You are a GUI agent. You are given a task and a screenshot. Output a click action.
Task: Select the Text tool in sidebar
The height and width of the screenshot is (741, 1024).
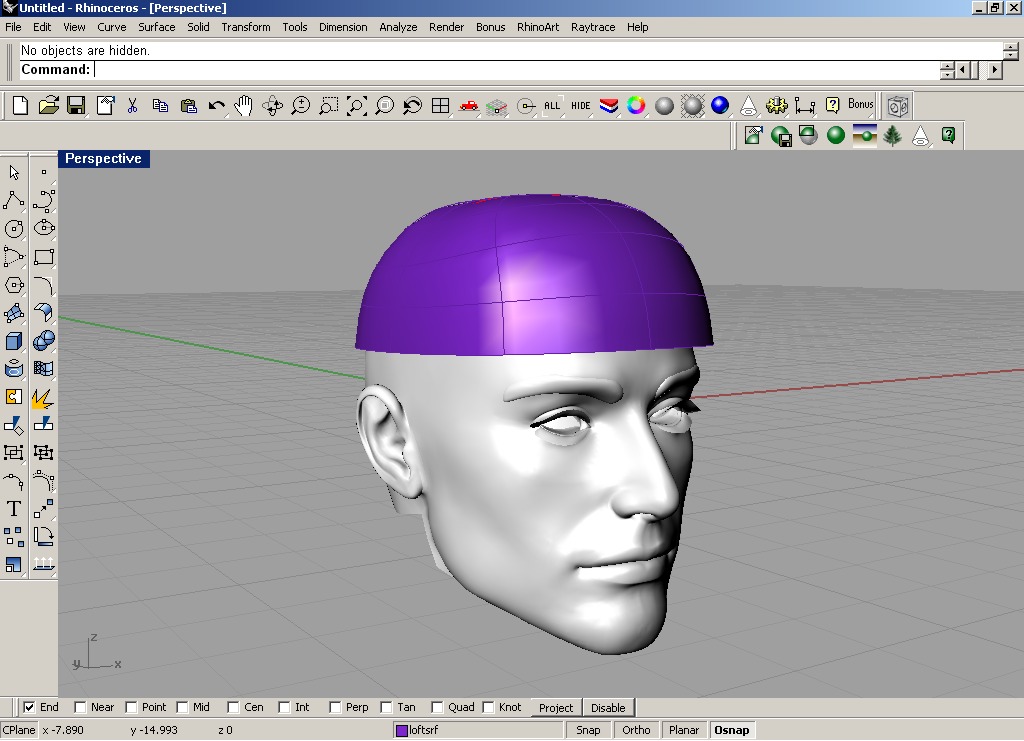pyautogui.click(x=14, y=509)
